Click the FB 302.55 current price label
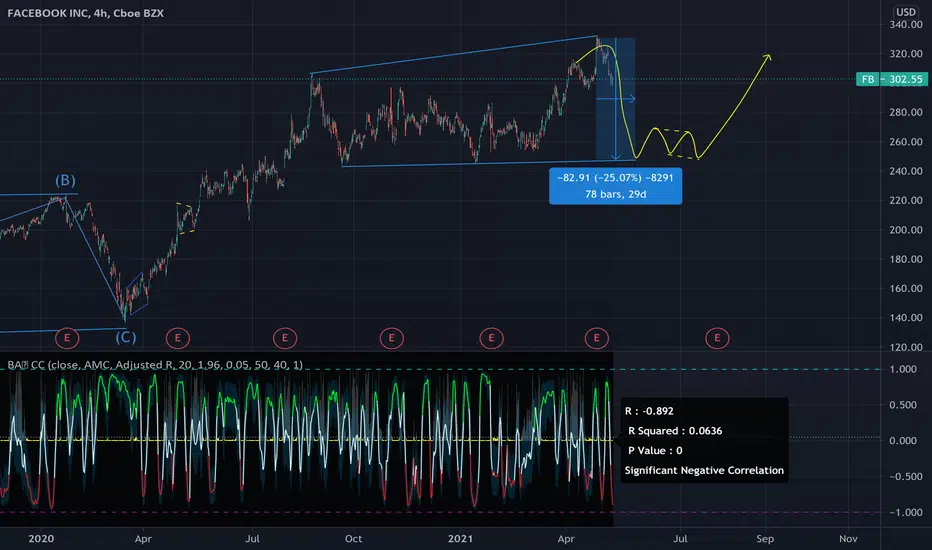Image resolution: width=932 pixels, height=550 pixels. [x=892, y=79]
